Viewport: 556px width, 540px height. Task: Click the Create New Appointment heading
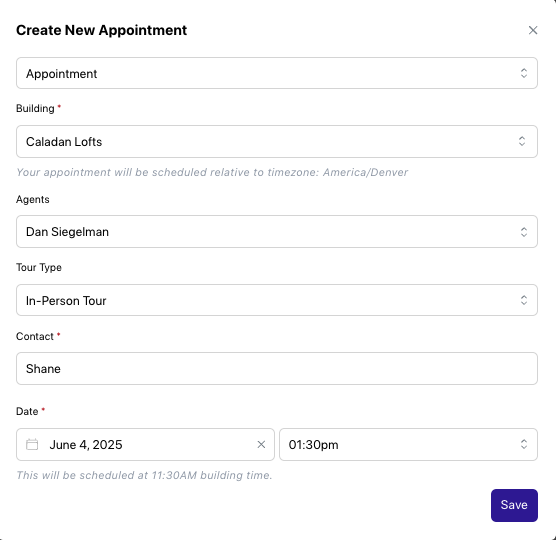101,30
